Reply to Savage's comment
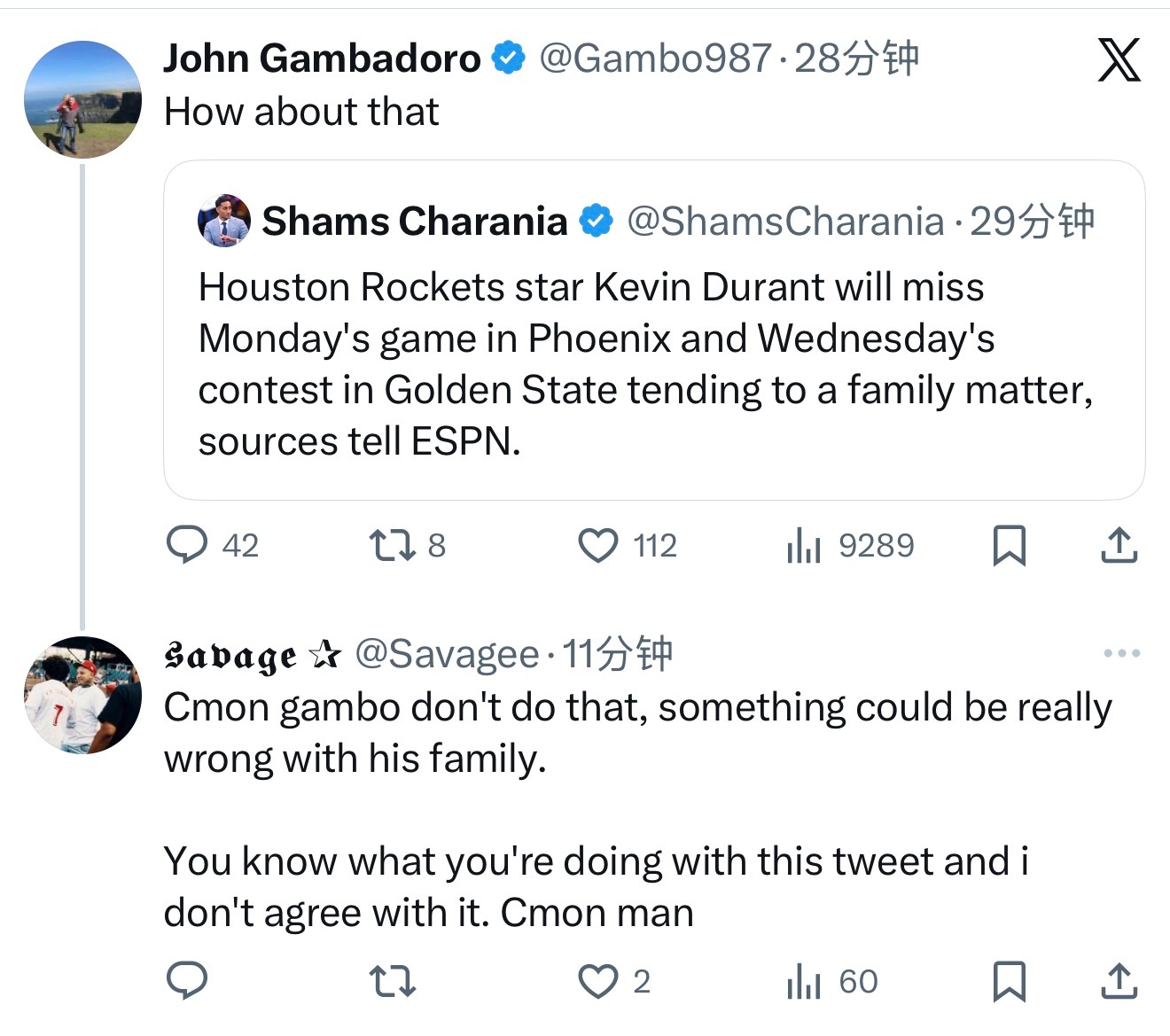The image size is (1170, 1036). pyautogui.click(x=187, y=981)
